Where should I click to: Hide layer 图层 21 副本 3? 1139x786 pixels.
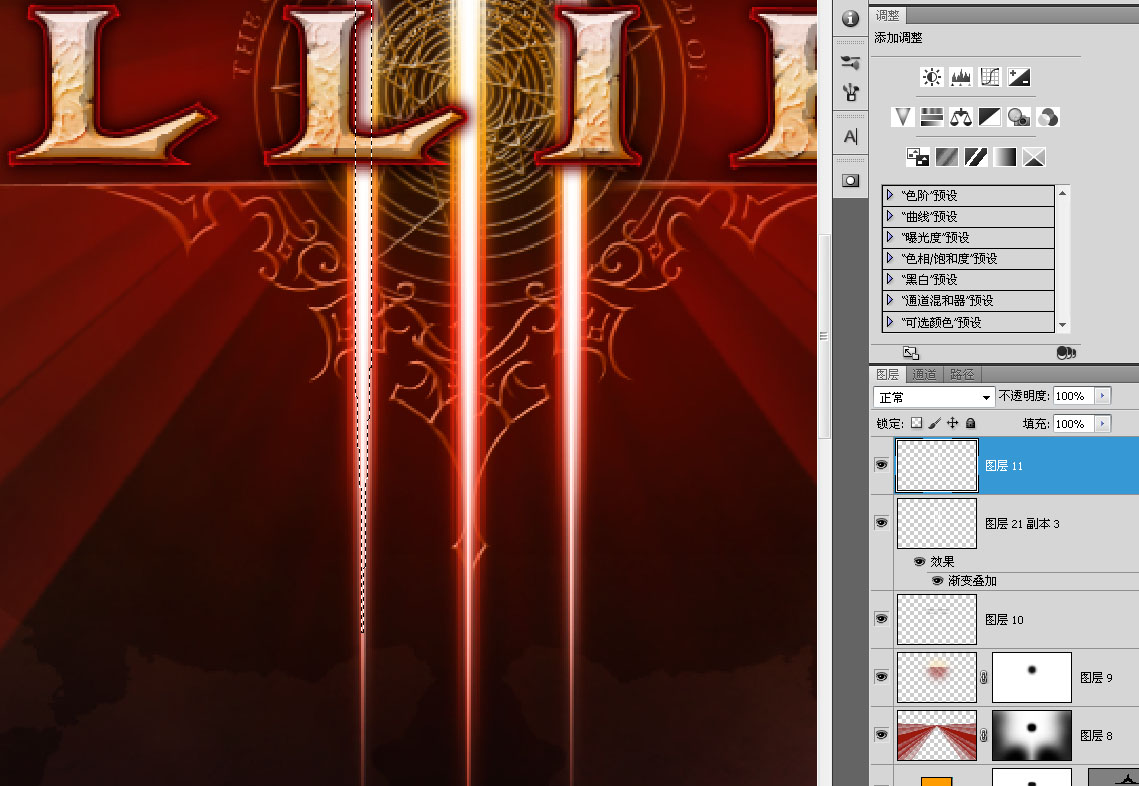pyautogui.click(x=882, y=523)
